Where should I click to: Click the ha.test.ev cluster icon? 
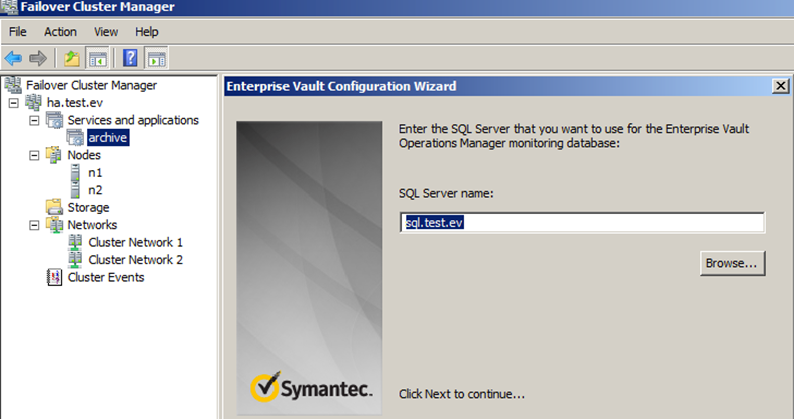tap(34, 102)
